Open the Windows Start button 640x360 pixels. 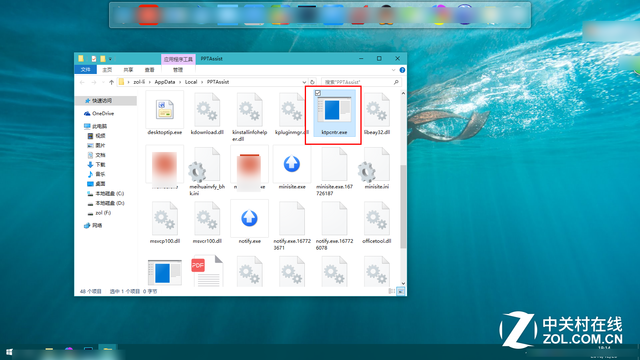9,352
